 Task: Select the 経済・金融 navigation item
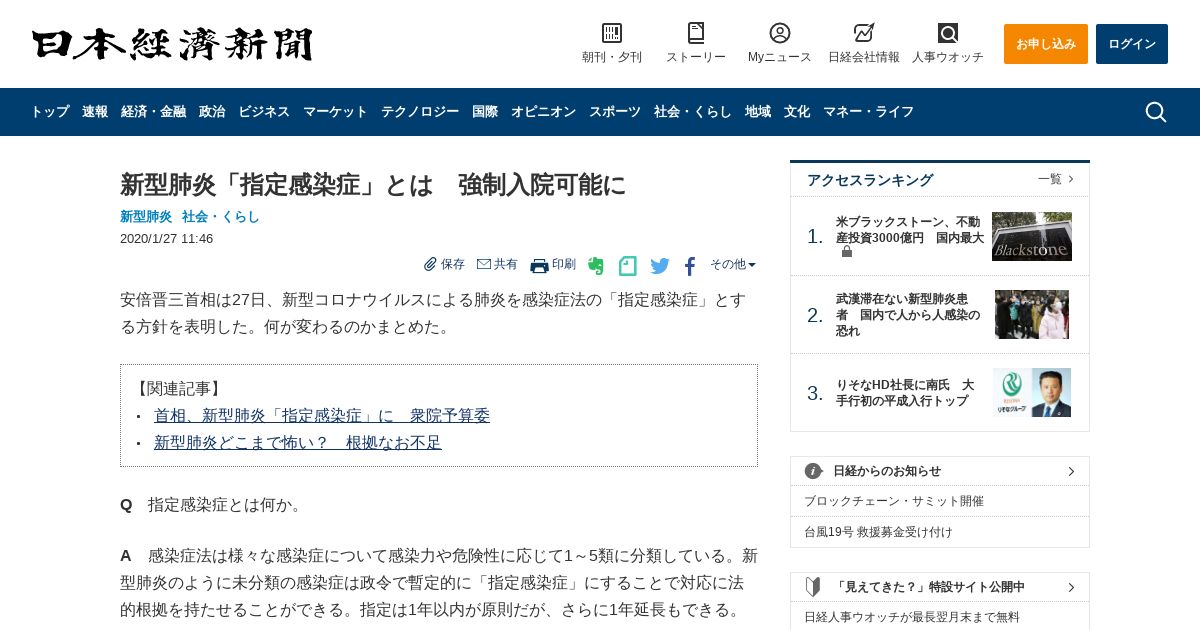click(153, 112)
